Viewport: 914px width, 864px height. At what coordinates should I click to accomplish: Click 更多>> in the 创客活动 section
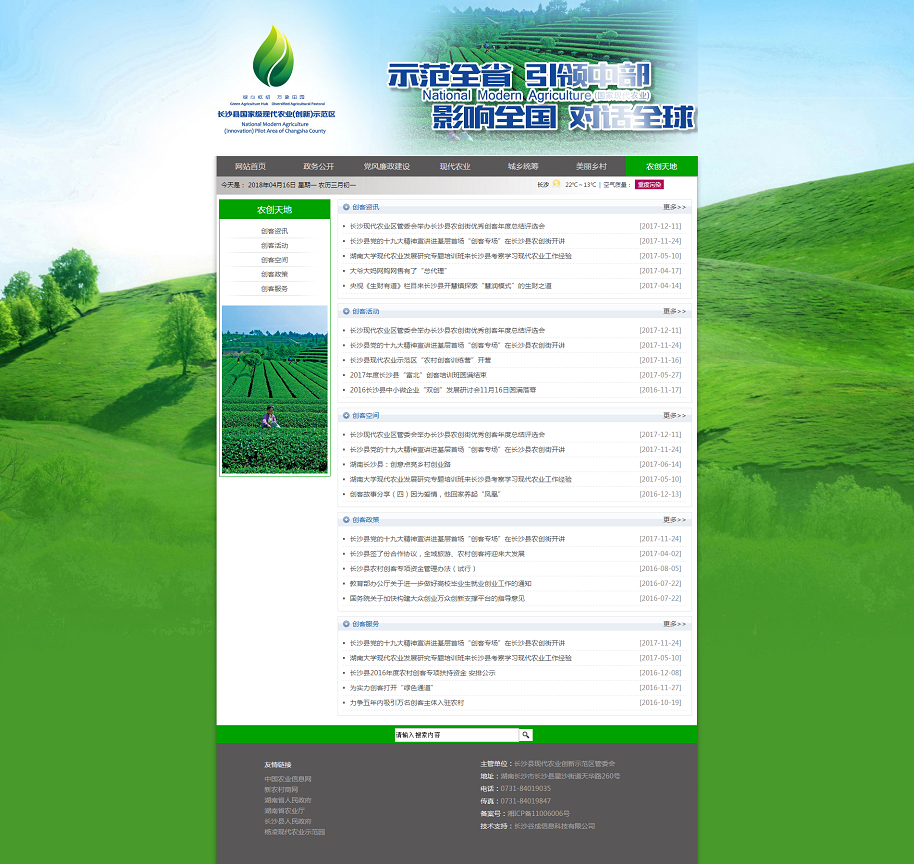(x=674, y=311)
